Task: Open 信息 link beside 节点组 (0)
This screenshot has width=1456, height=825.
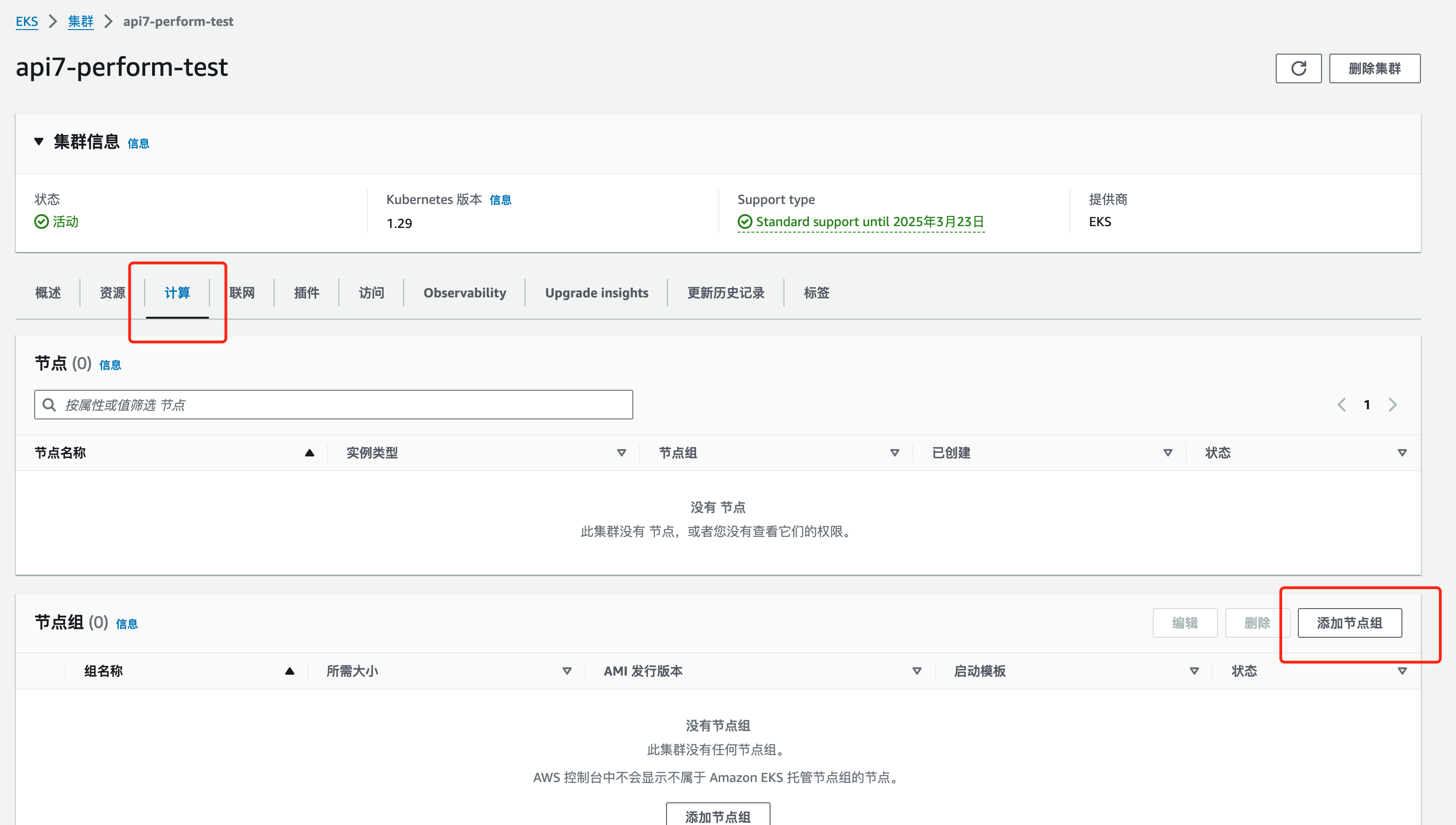Action: coord(127,624)
